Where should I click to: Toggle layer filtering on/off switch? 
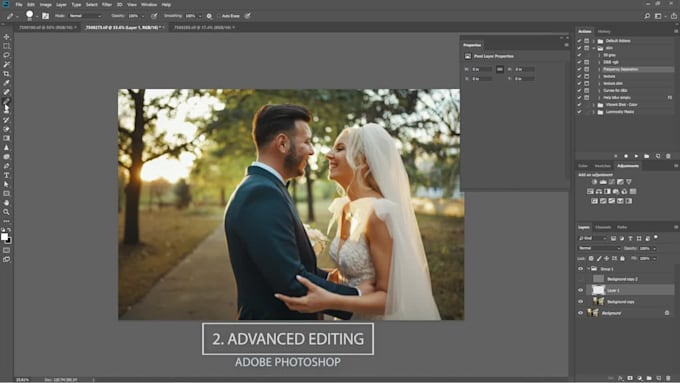pos(656,238)
